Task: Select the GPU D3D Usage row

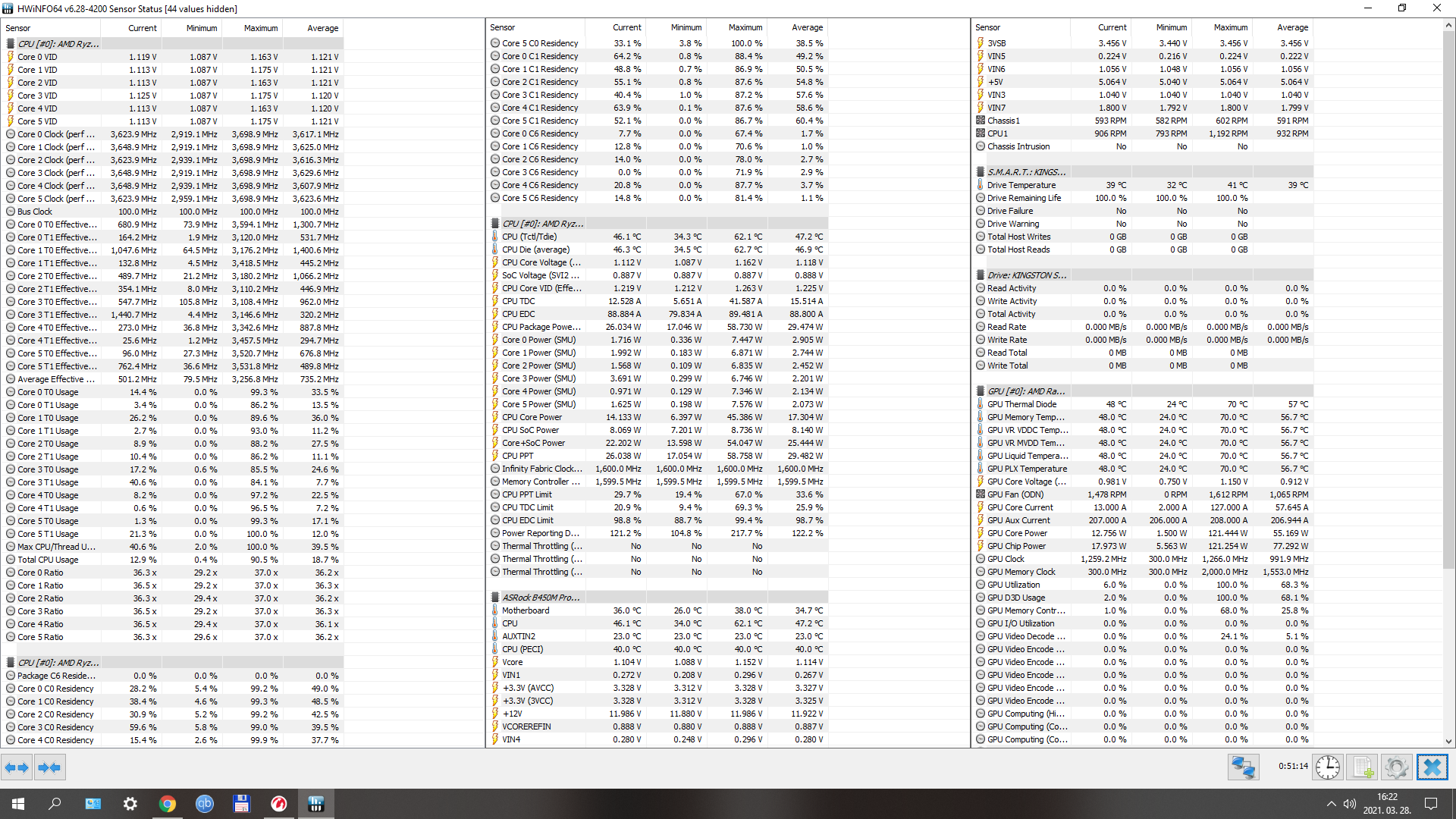Action: click(x=1144, y=598)
